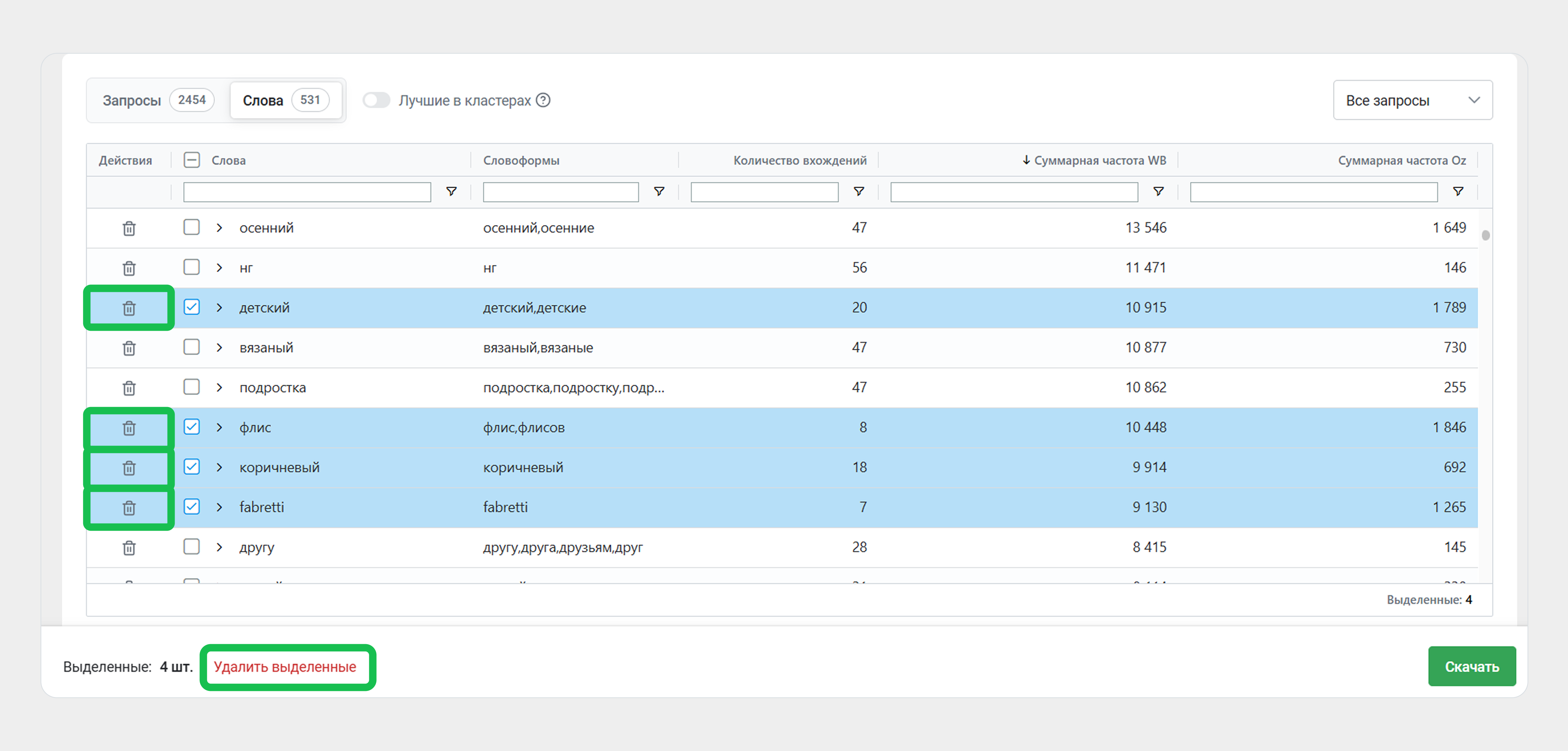Uncheck the коричневый row checkbox
Image resolution: width=1568 pixels, height=751 pixels.
tap(192, 467)
